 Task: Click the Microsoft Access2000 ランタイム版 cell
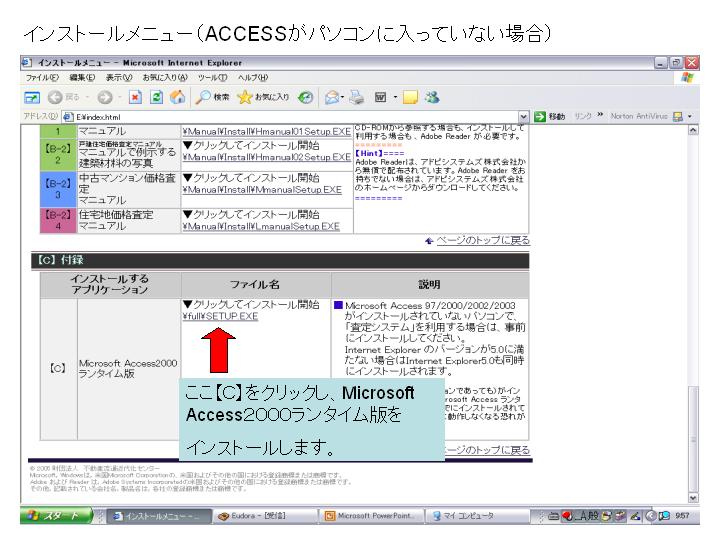[128, 369]
